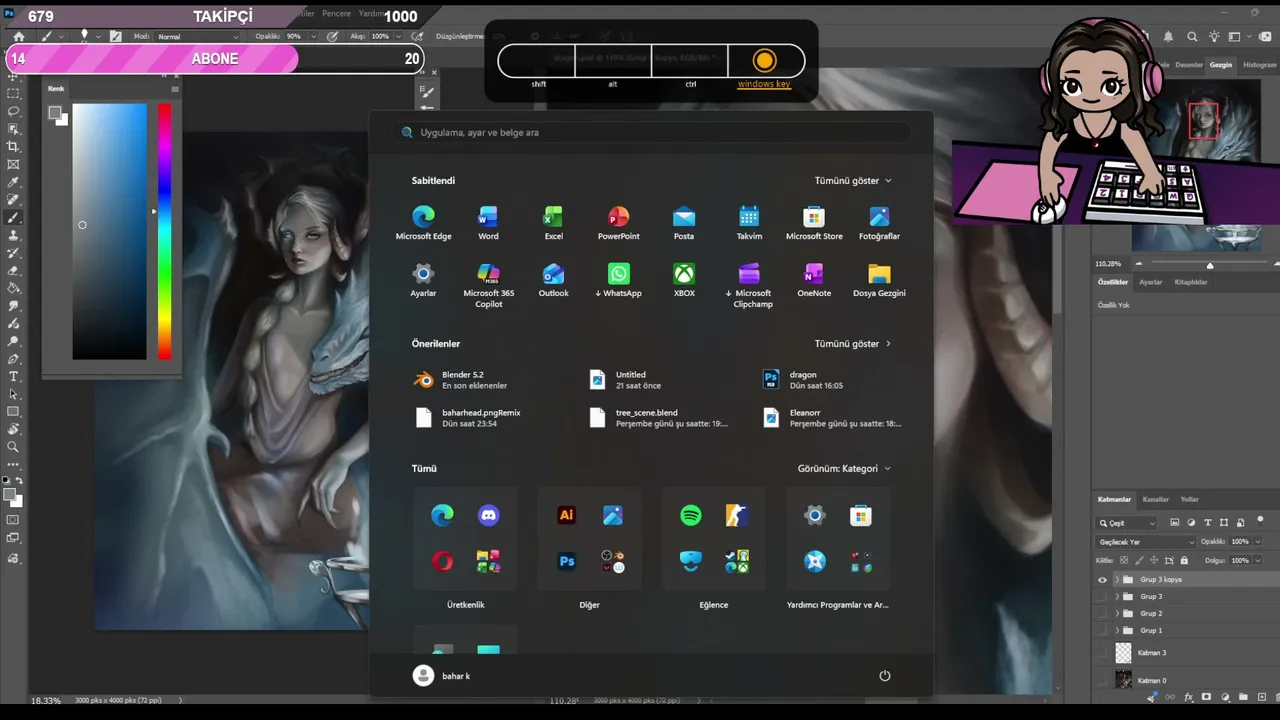
Task: Expand the Grup 3 kopya group
Action: tap(1117, 580)
